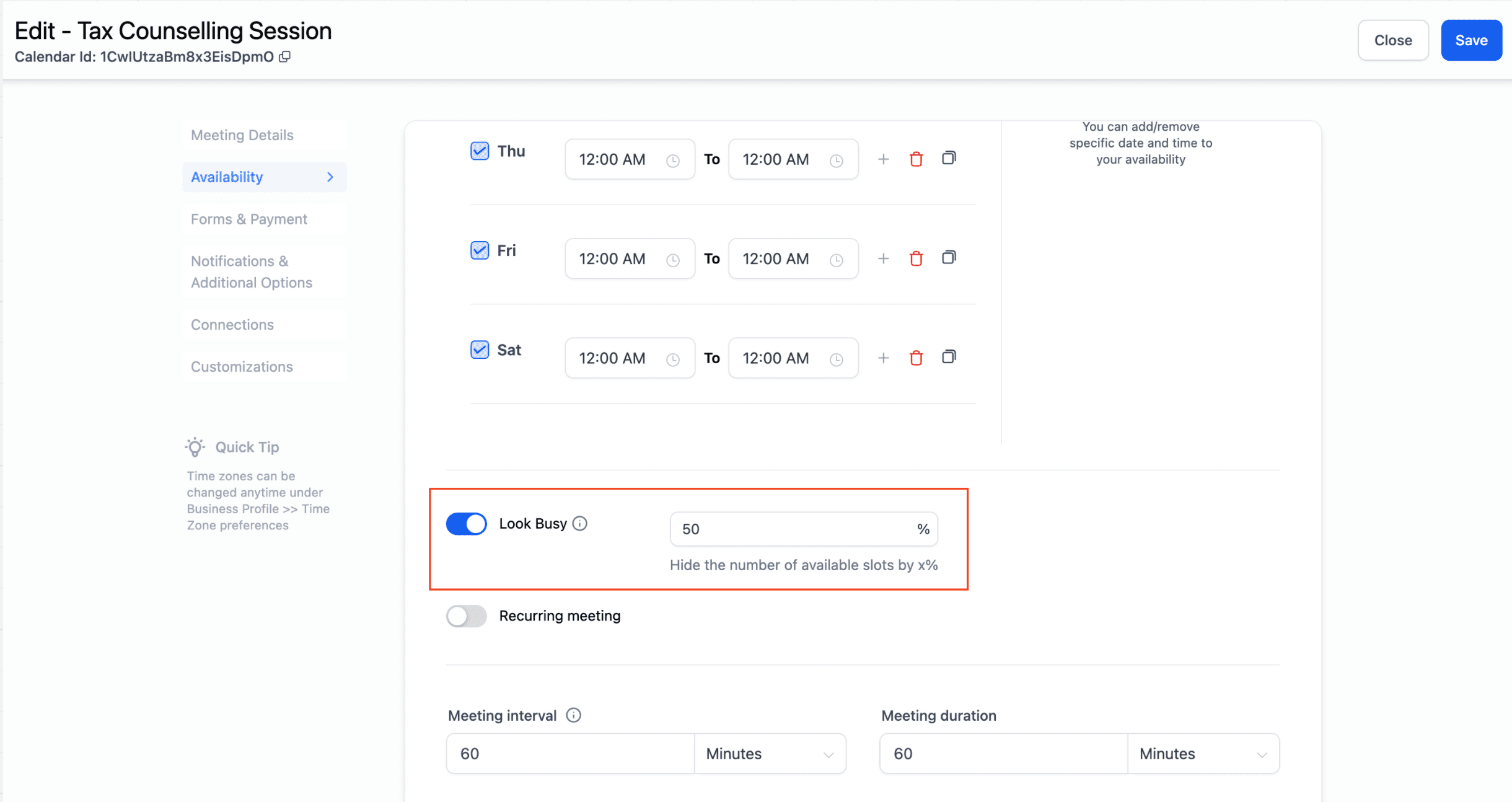Delete the Saturday time range
The width and height of the screenshot is (1512, 802).
coord(916,358)
